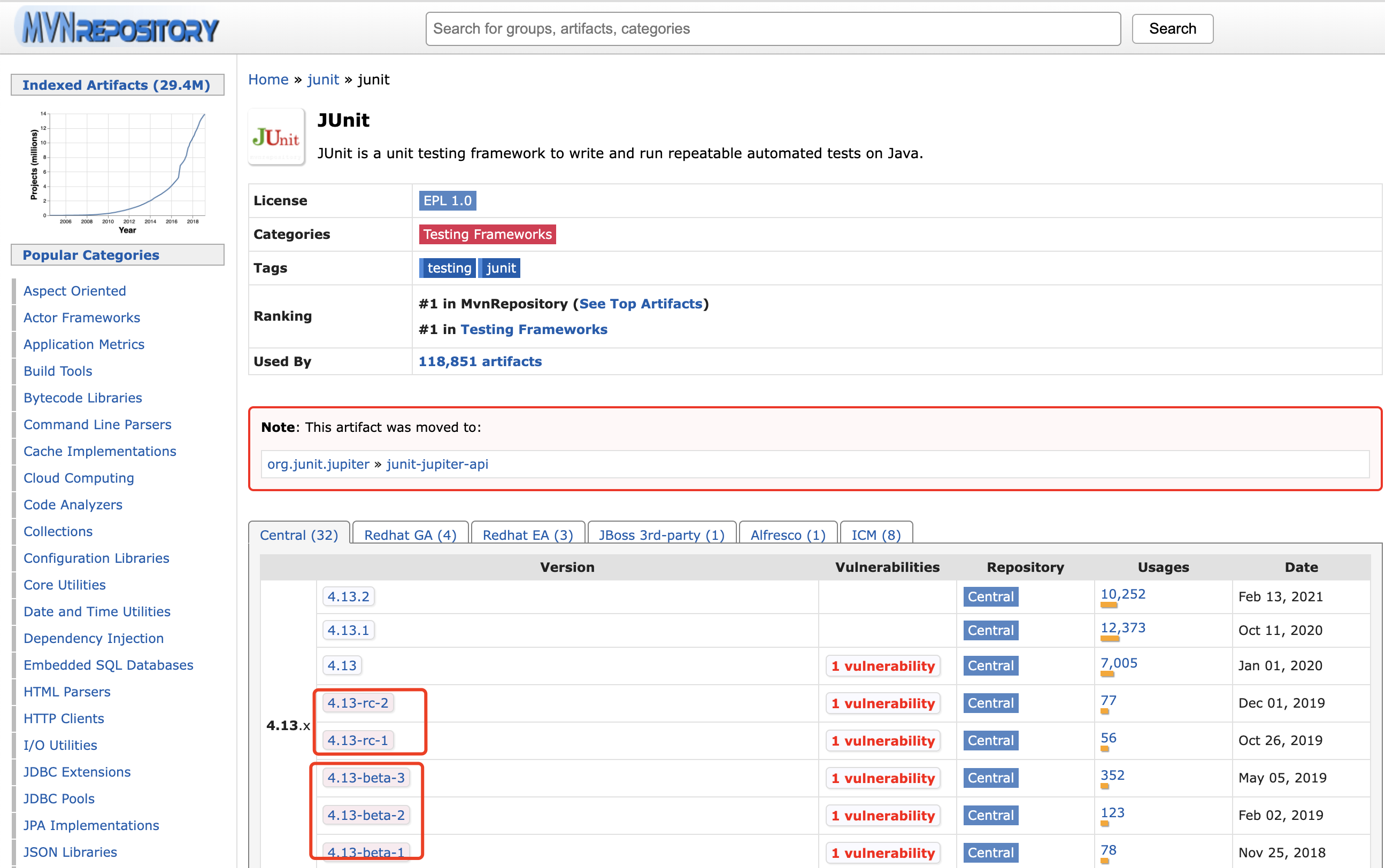
Task: Click the vulnerability badge for version 4.13
Action: click(x=882, y=666)
